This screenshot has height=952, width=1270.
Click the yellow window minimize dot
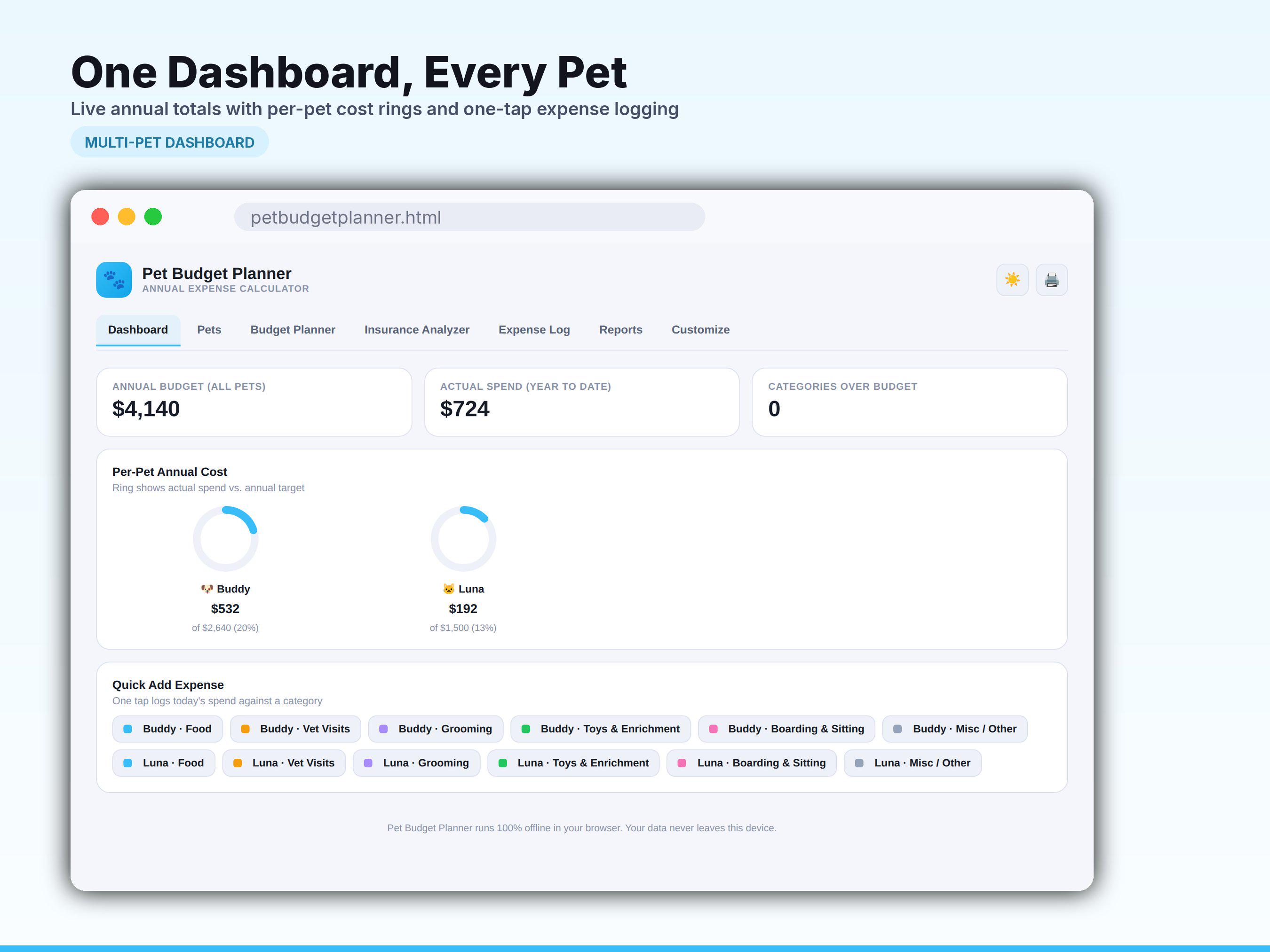[127, 217]
